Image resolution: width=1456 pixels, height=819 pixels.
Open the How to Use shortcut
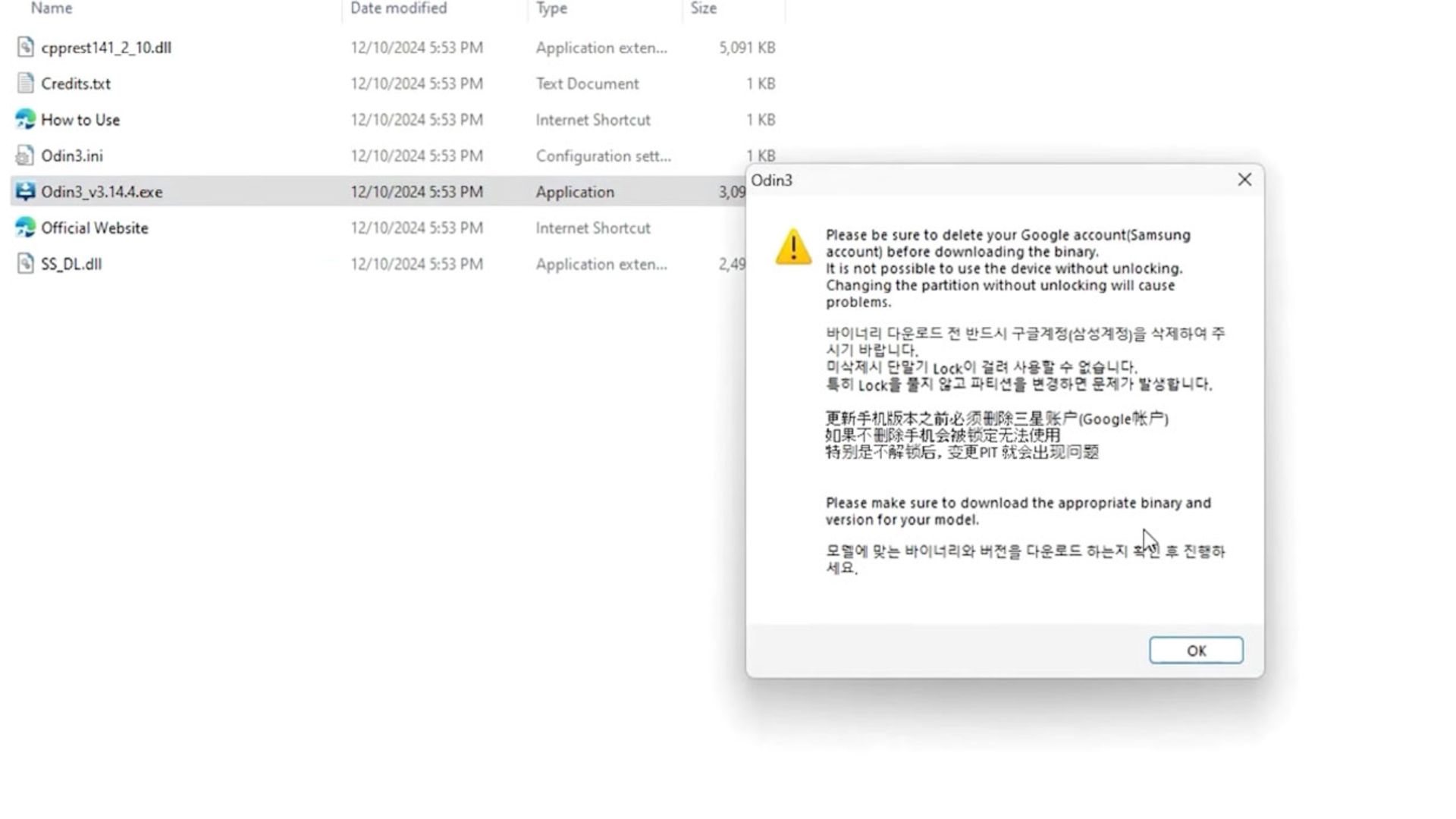click(x=80, y=119)
